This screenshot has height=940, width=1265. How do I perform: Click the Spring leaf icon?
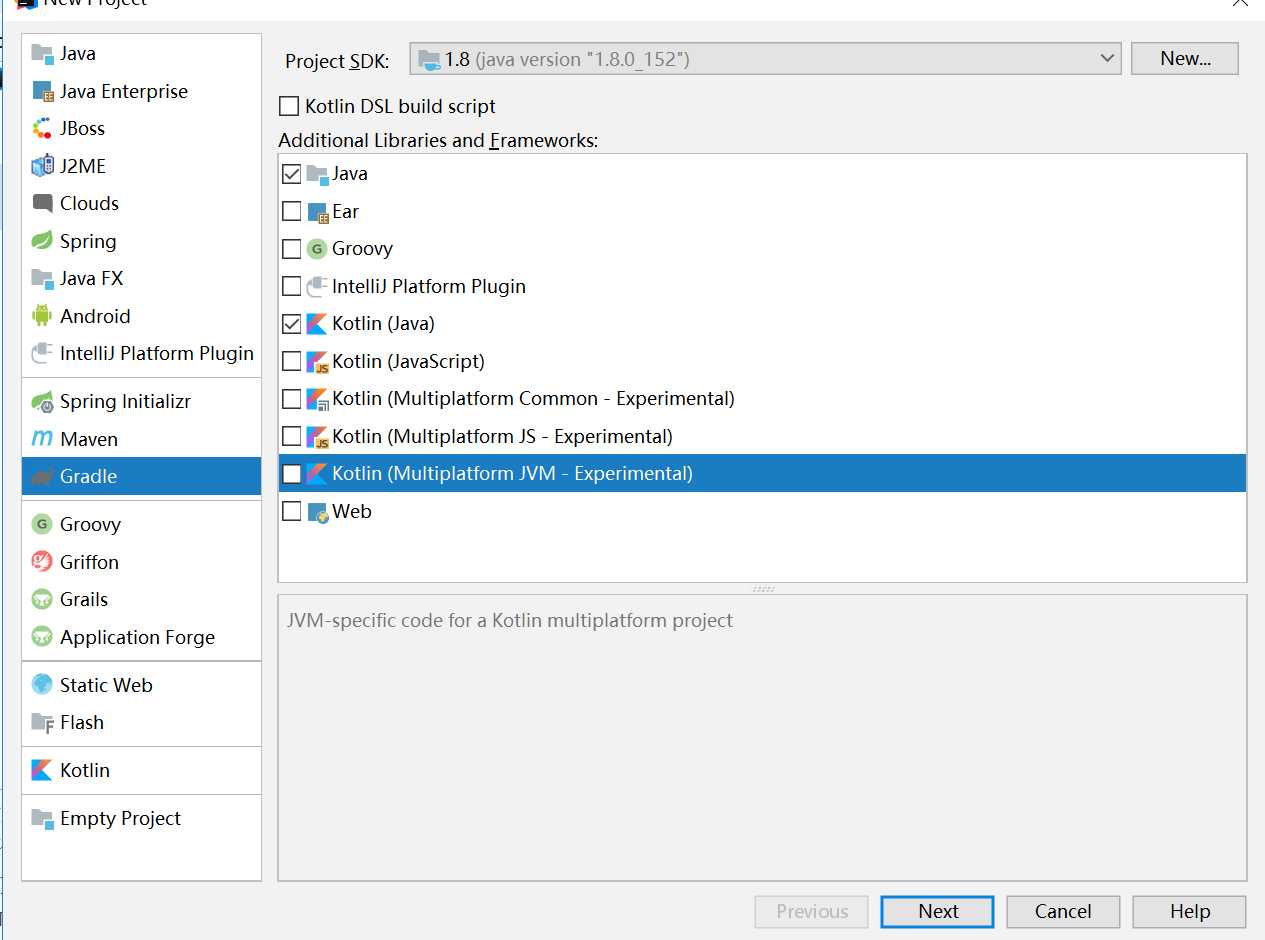[42, 241]
